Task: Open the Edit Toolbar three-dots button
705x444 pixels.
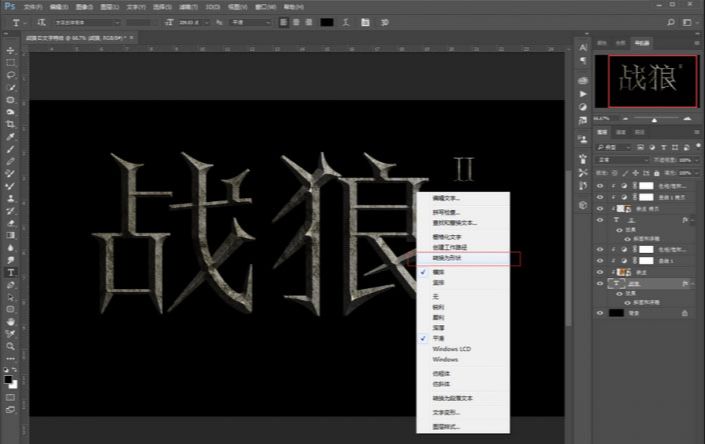Action: [x=10, y=359]
